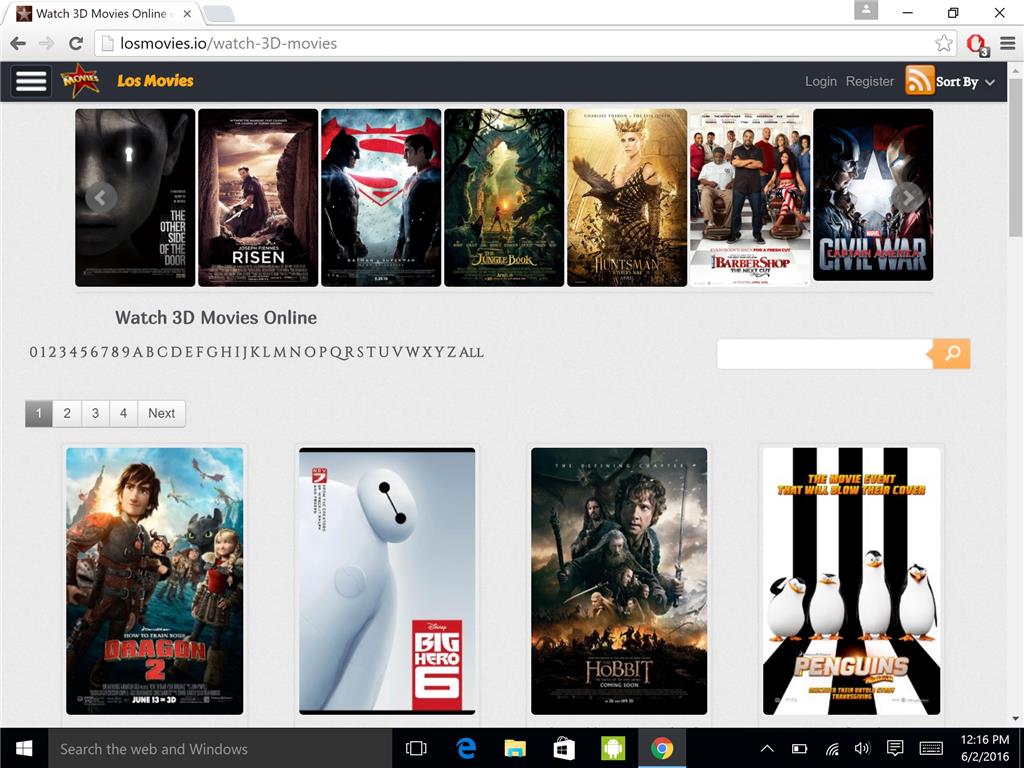Open a new browser tab
The height and width of the screenshot is (768, 1024).
coord(219,13)
